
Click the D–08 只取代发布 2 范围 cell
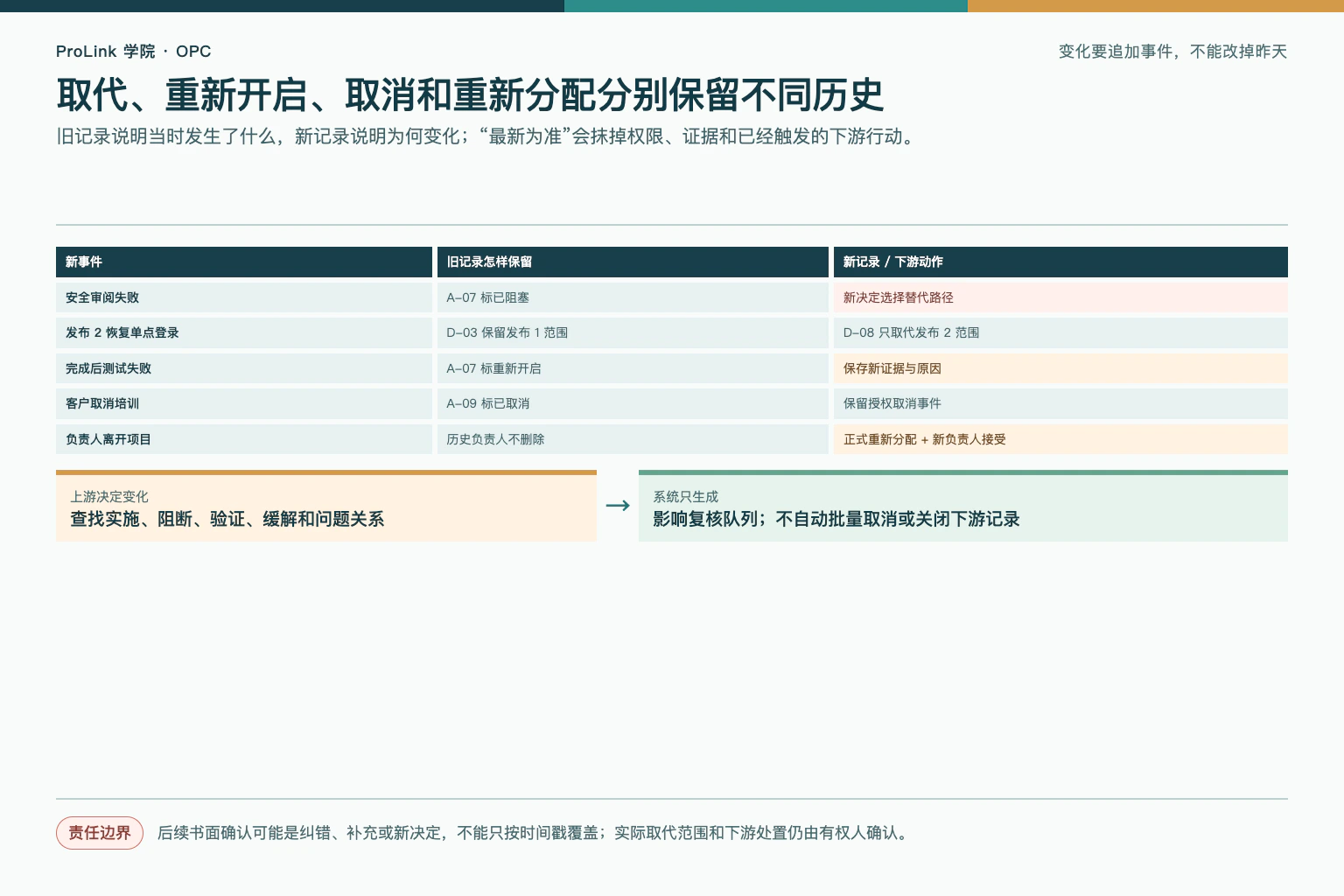pyautogui.click(x=1060, y=332)
